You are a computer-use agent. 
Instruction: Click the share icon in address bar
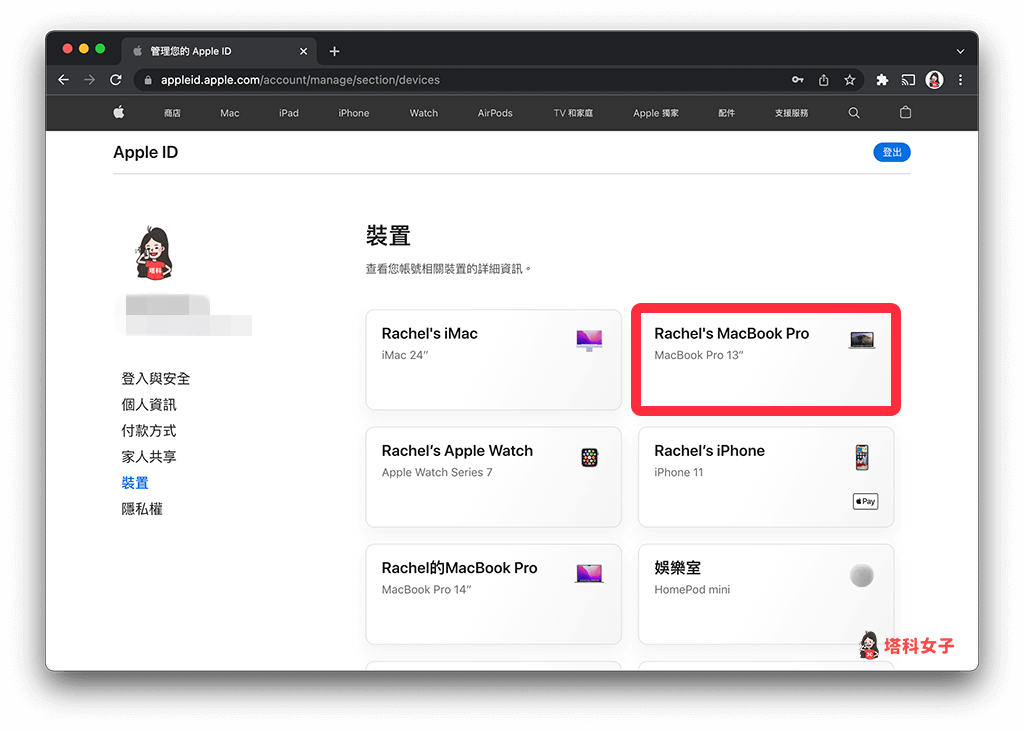(824, 80)
